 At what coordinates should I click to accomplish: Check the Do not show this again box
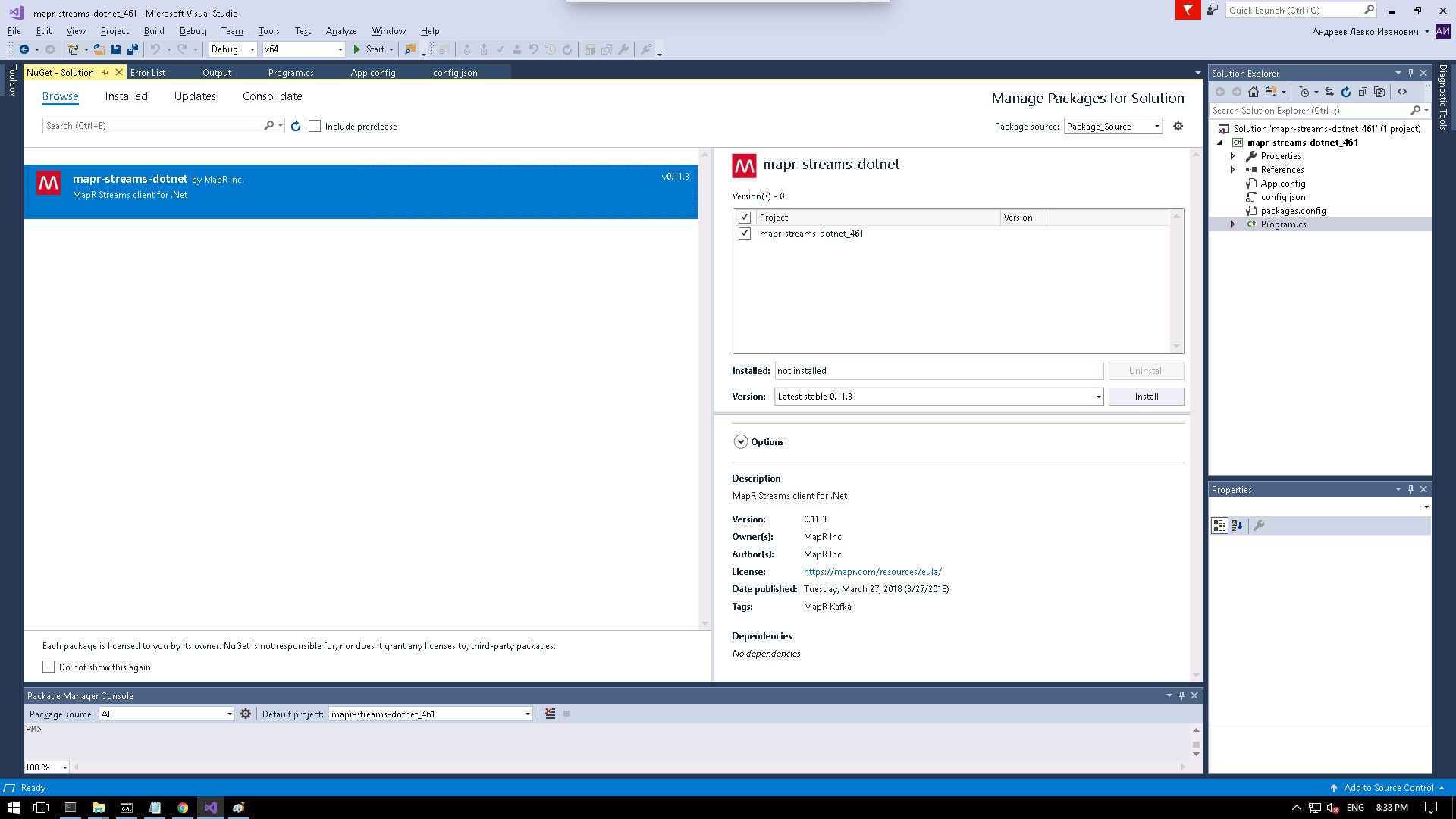pos(49,667)
